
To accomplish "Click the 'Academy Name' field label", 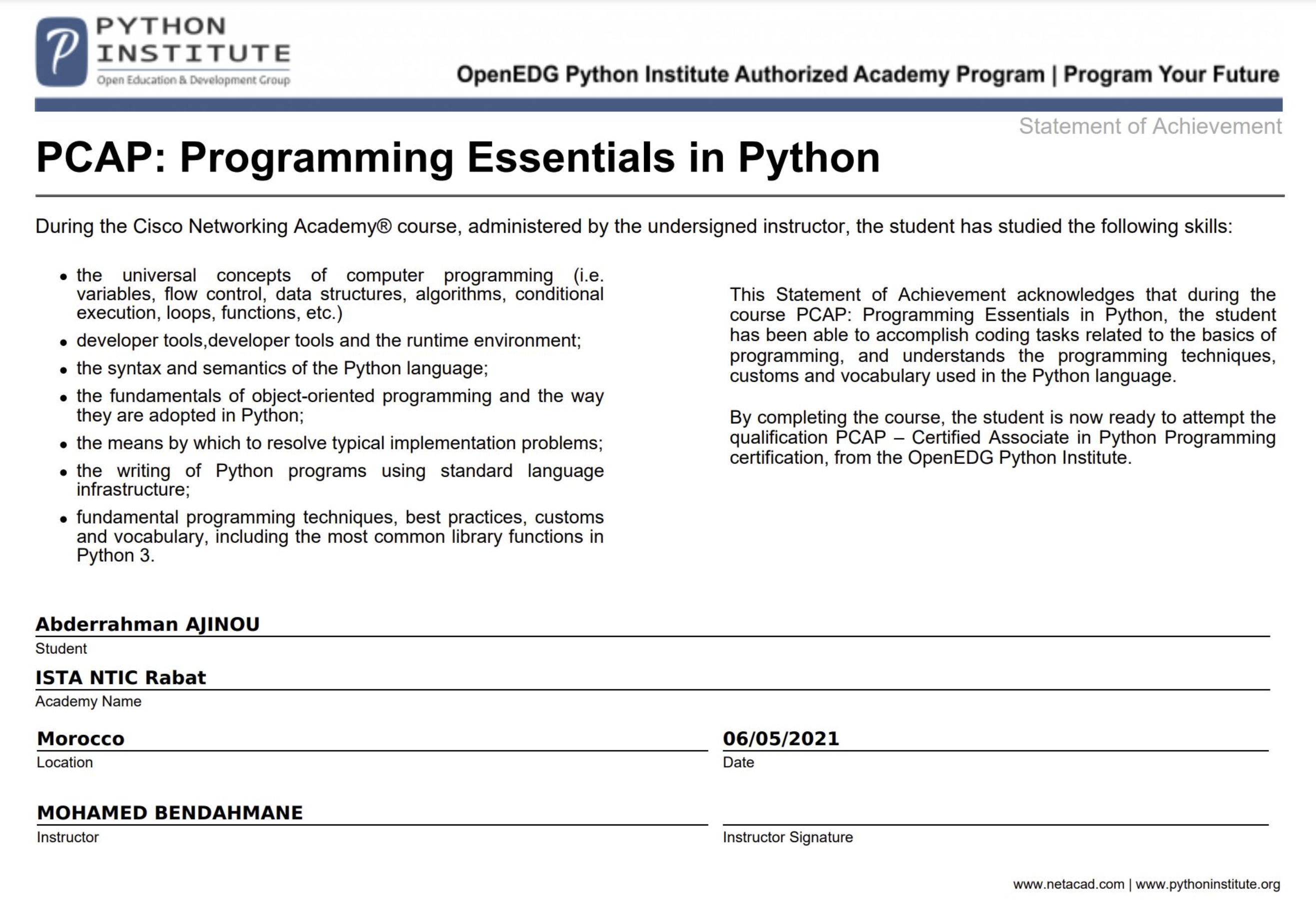I will [x=89, y=701].
